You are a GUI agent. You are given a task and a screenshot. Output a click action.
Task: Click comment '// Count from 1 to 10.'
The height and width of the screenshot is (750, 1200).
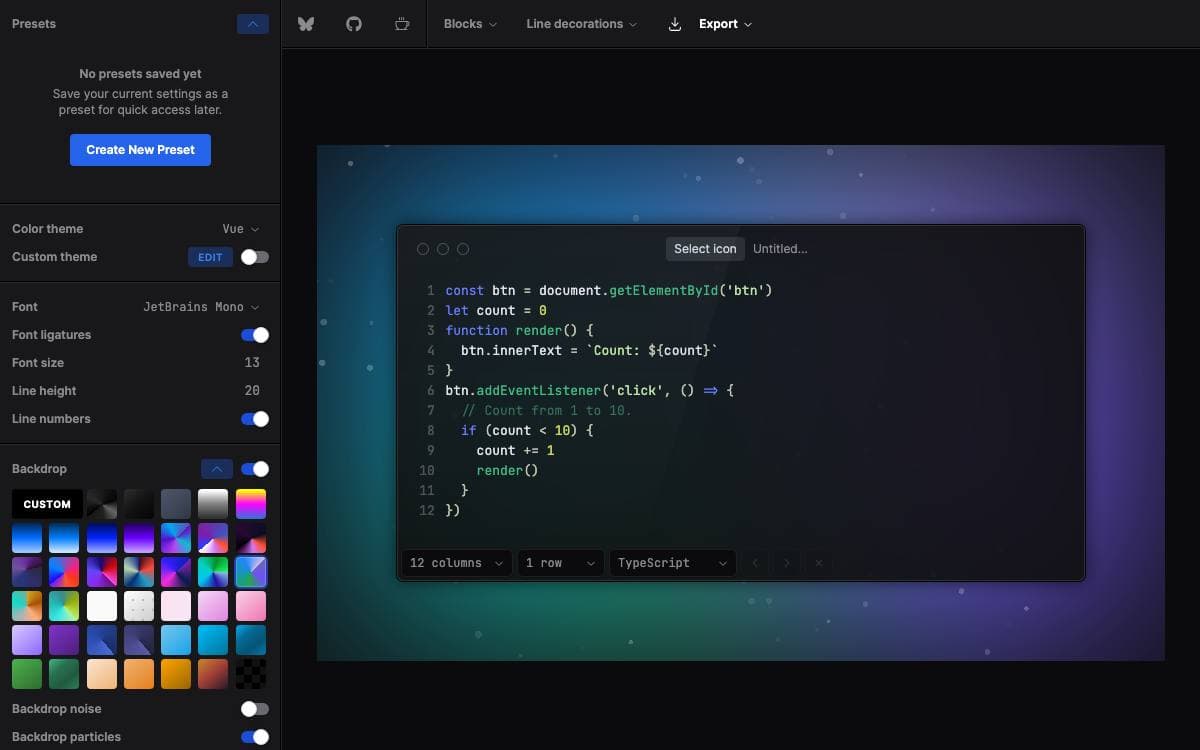tap(547, 411)
